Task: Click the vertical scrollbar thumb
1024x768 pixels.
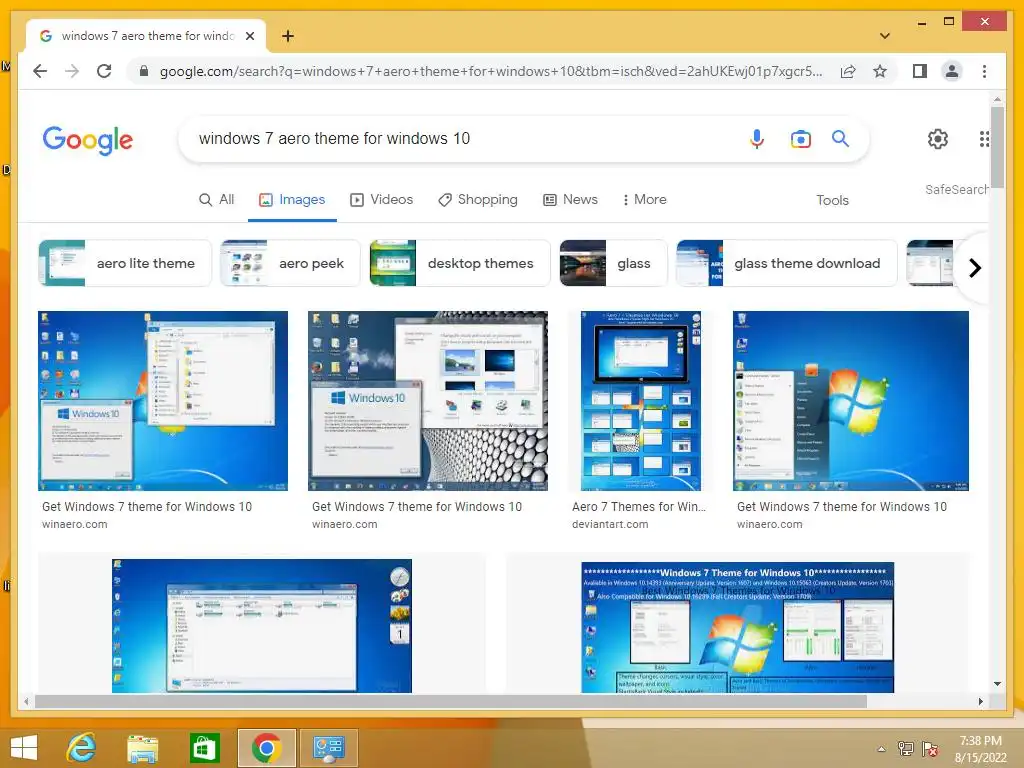Action: (997, 148)
